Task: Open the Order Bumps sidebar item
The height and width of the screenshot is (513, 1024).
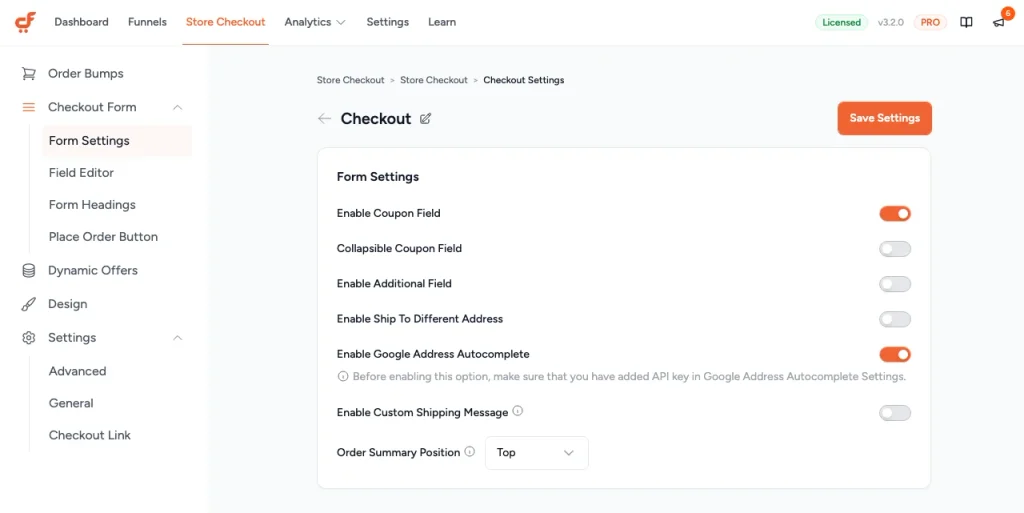Action: (86, 74)
